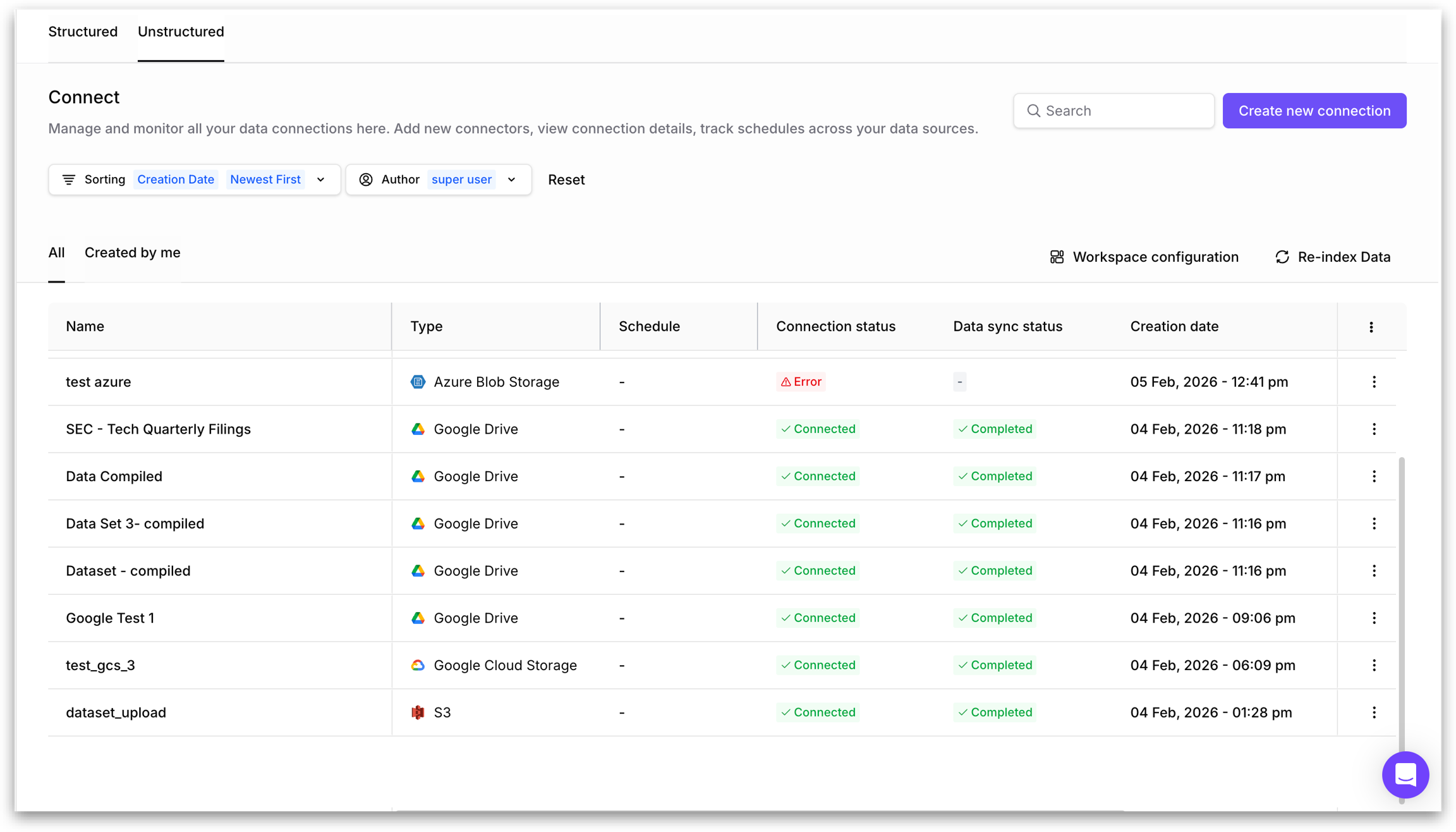This screenshot has width=1456, height=832.
Task: Open row menu for dataset_upload
Action: [1374, 713]
